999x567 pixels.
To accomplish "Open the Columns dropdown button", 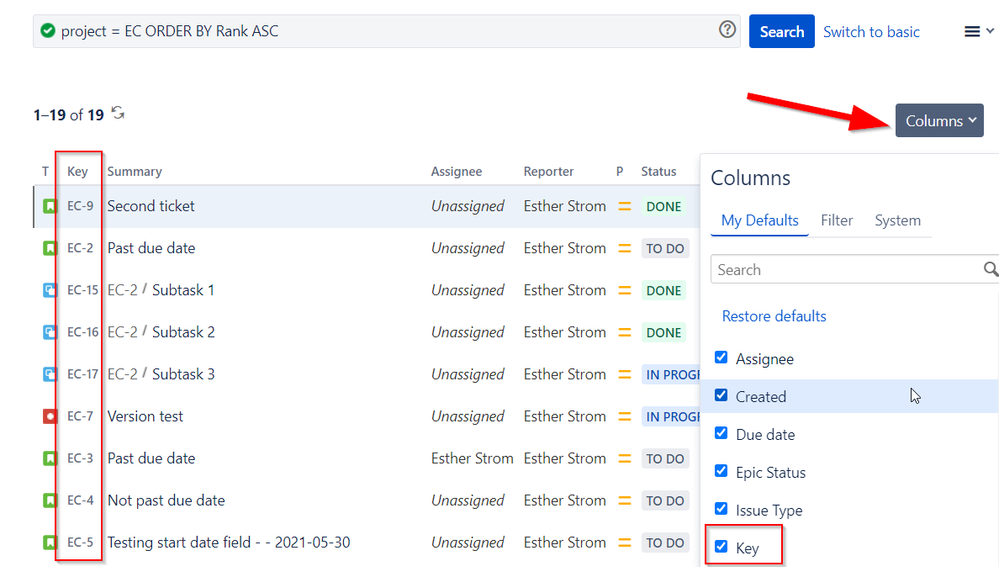I will point(940,120).
